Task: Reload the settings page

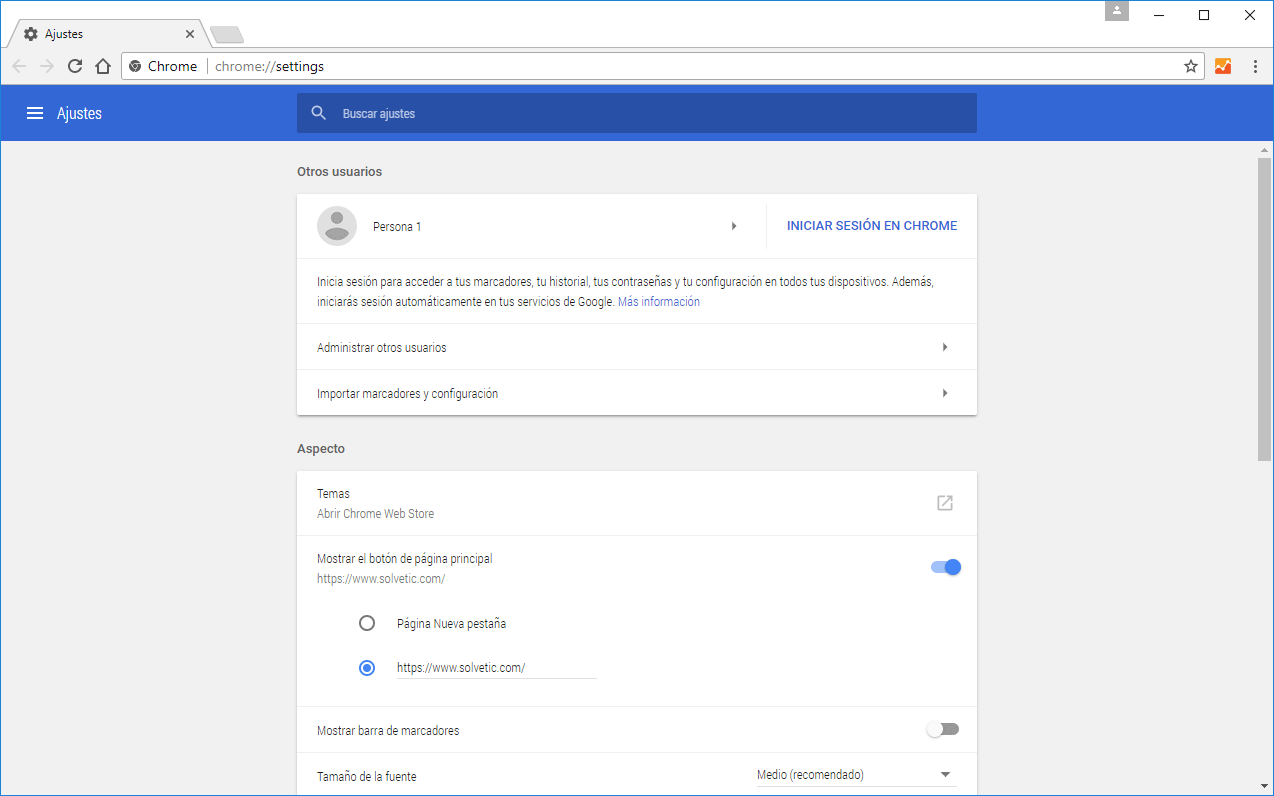Action: 75,66
